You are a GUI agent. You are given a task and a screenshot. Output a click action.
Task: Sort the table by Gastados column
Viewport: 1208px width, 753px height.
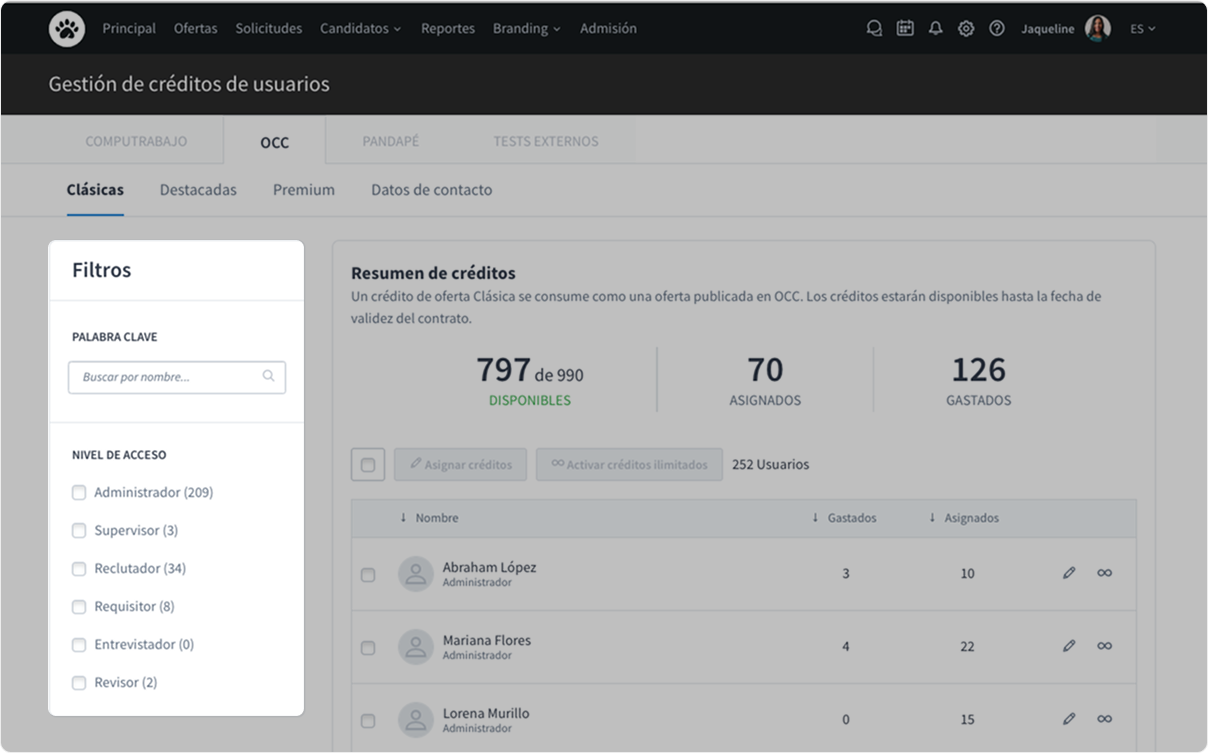[x=845, y=518]
